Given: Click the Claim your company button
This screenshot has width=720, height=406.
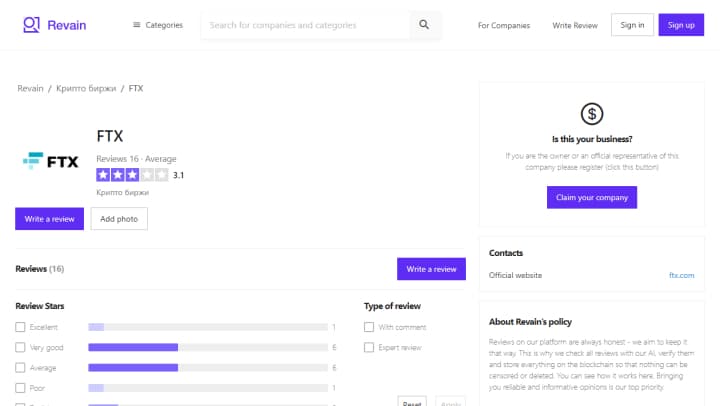Looking at the screenshot, I should [x=591, y=197].
